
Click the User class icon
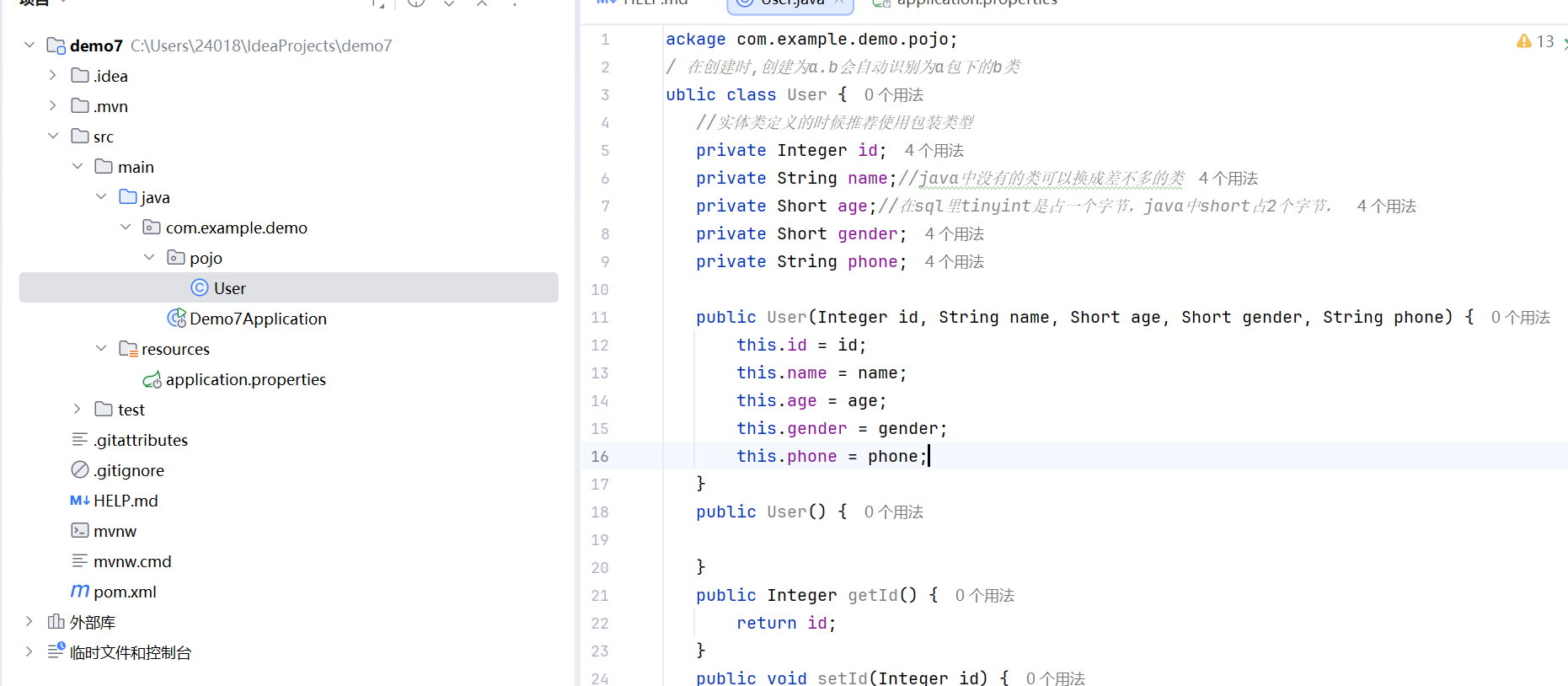tap(200, 288)
